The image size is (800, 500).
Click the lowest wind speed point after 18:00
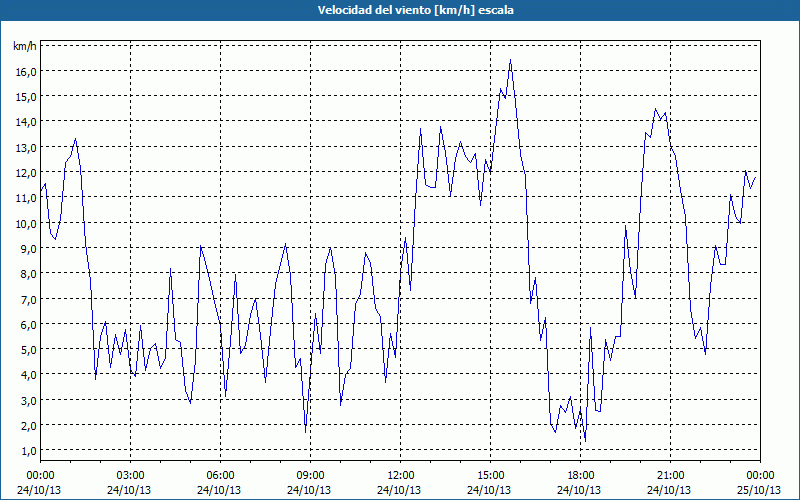pyautogui.click(x=585, y=441)
